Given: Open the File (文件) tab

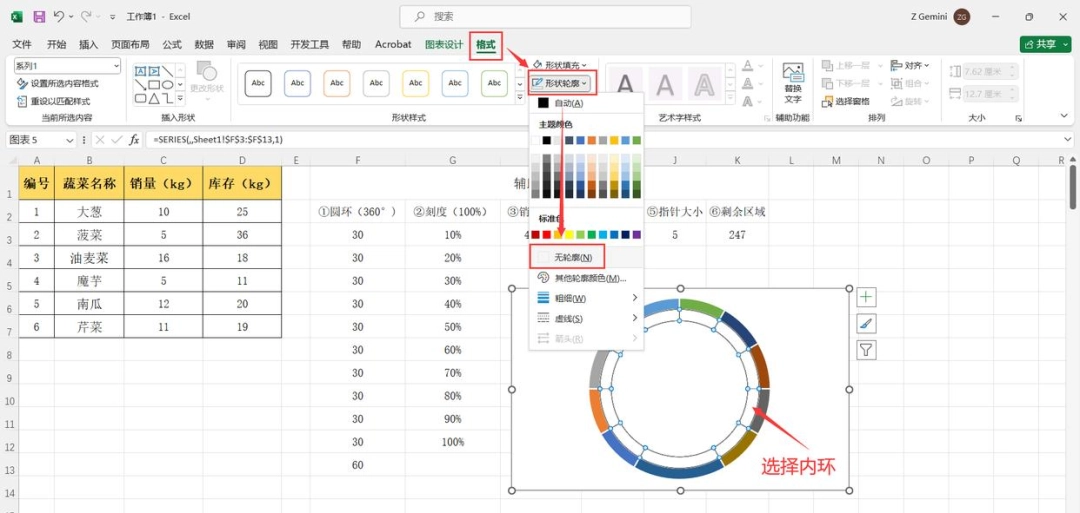Looking at the screenshot, I should (x=22, y=44).
